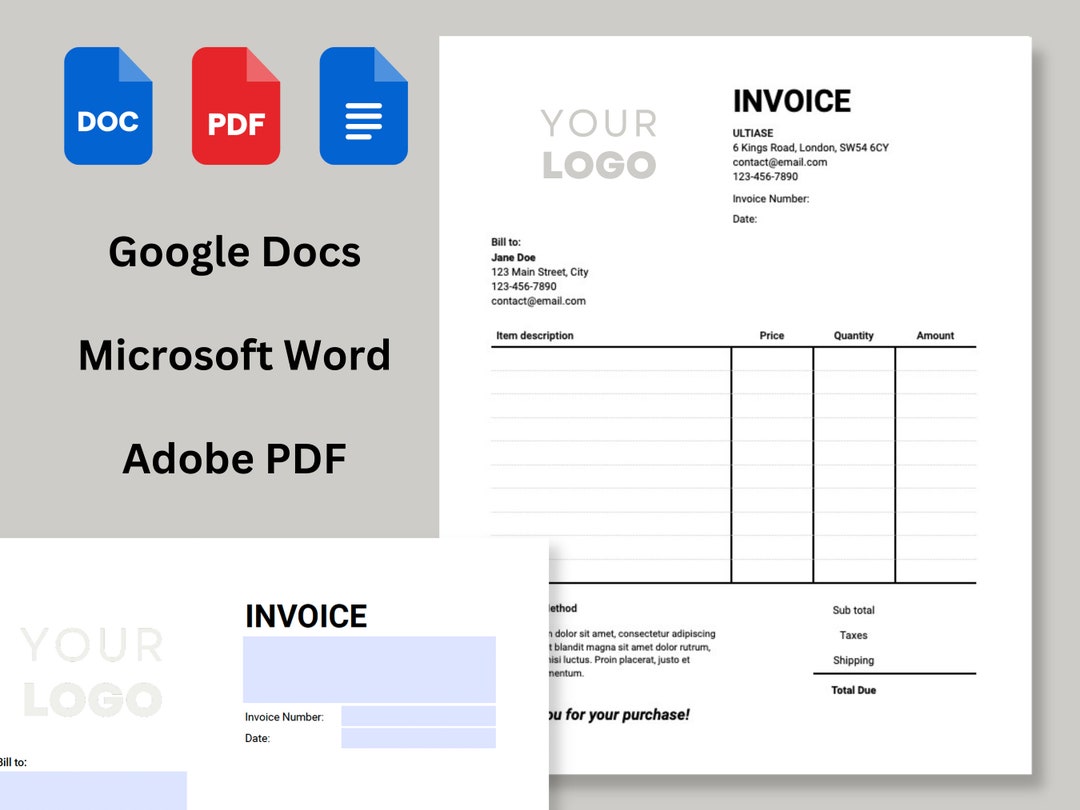Click the Amount column header
1080x810 pixels.
coord(935,335)
